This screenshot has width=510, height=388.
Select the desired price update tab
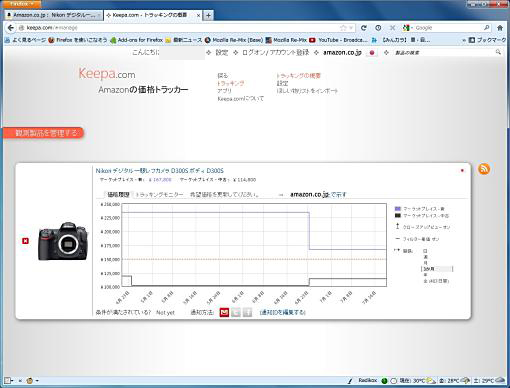224,194
